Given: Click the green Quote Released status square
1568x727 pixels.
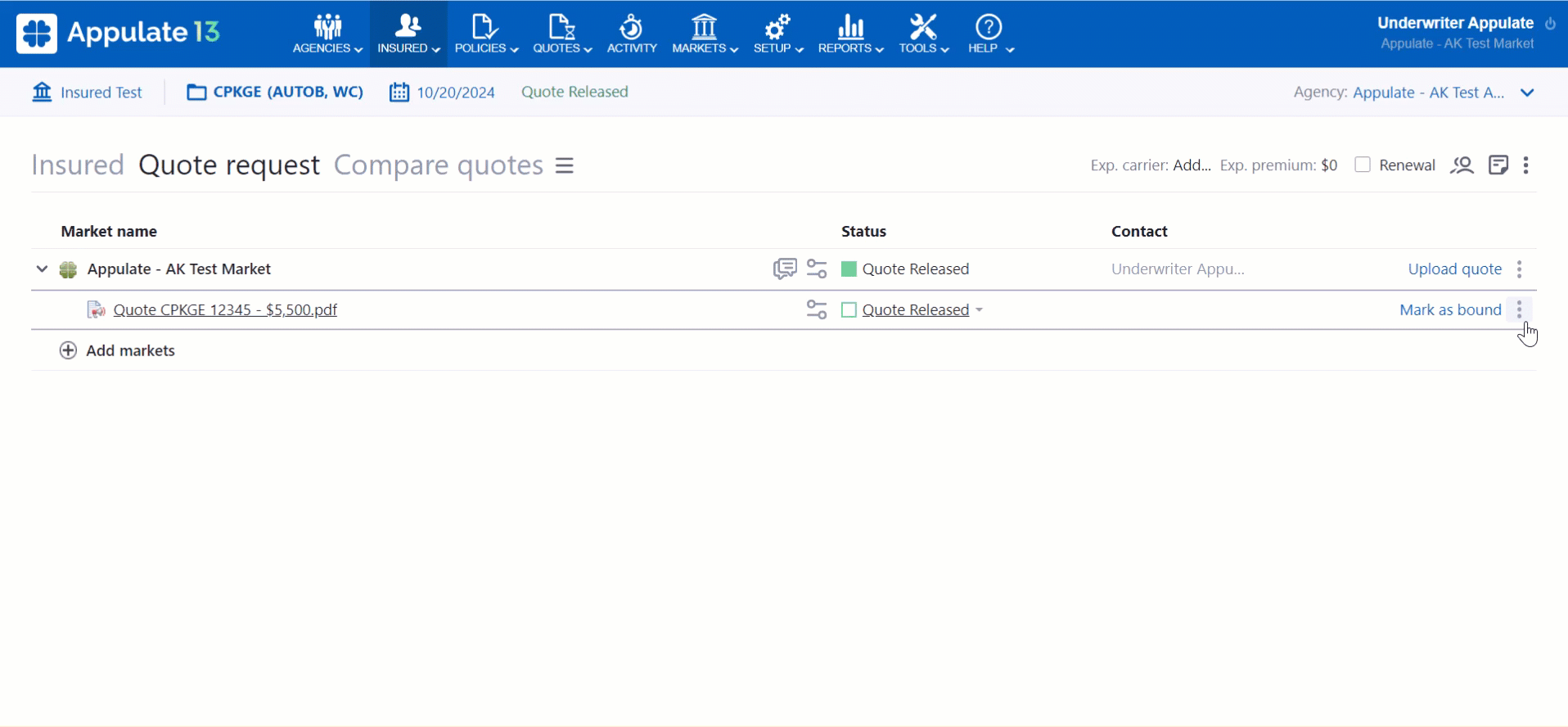Looking at the screenshot, I should [x=849, y=269].
